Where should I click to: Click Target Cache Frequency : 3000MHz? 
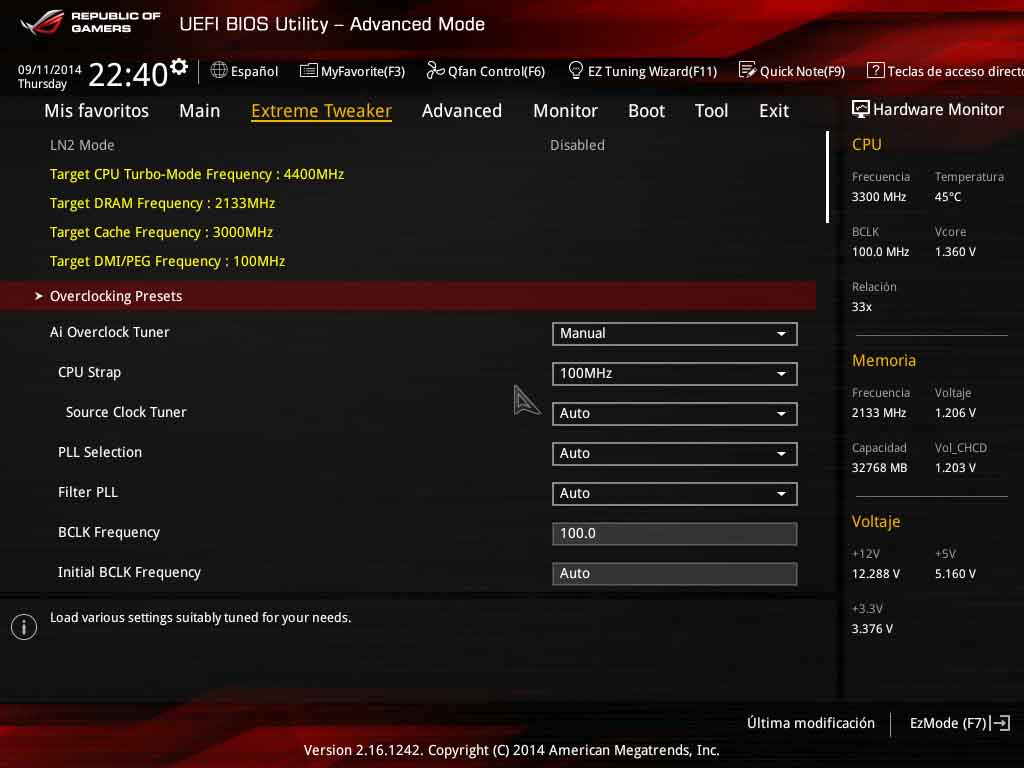click(161, 232)
